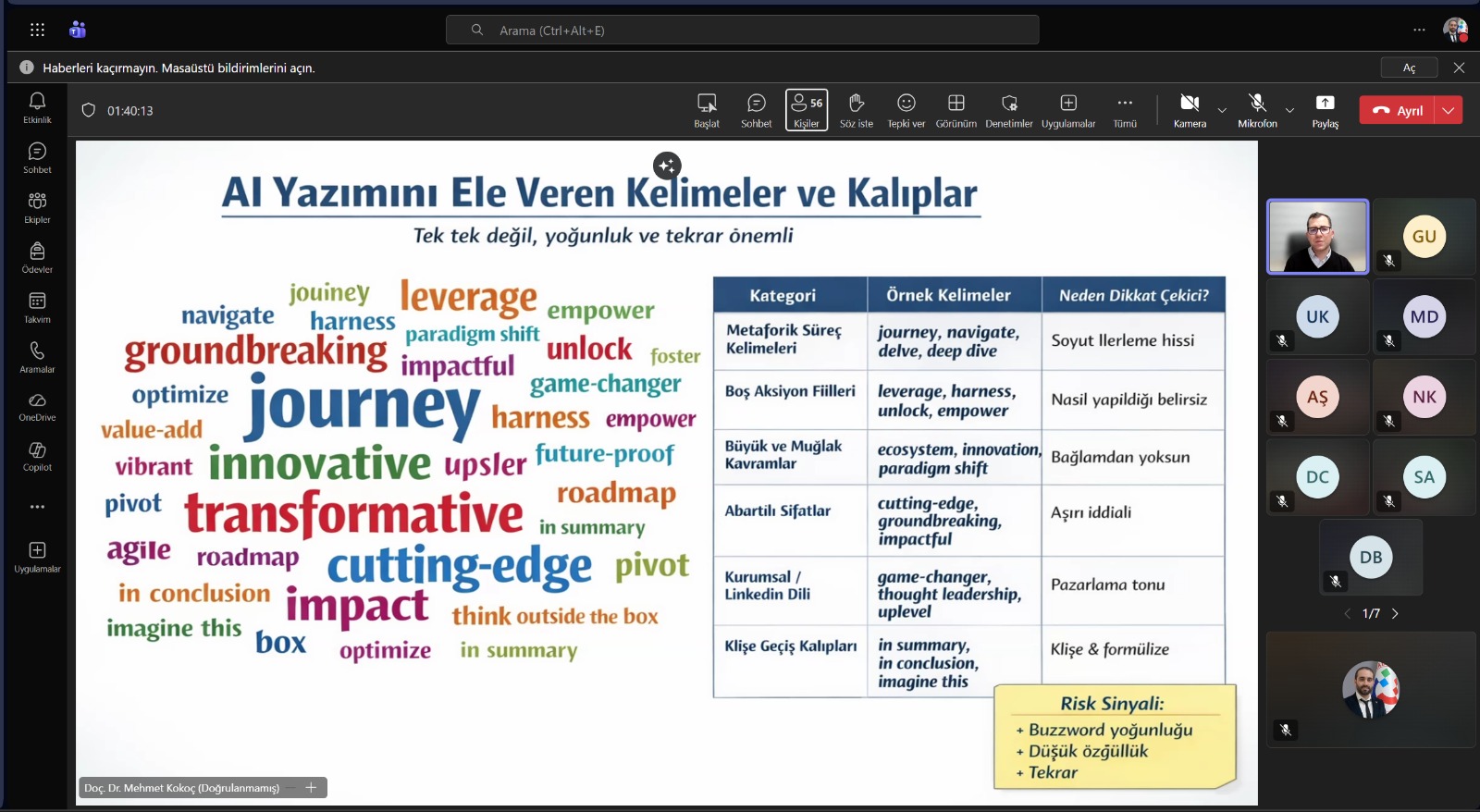
Task: Open the Paylaş share screen option
Action: pos(1325,110)
